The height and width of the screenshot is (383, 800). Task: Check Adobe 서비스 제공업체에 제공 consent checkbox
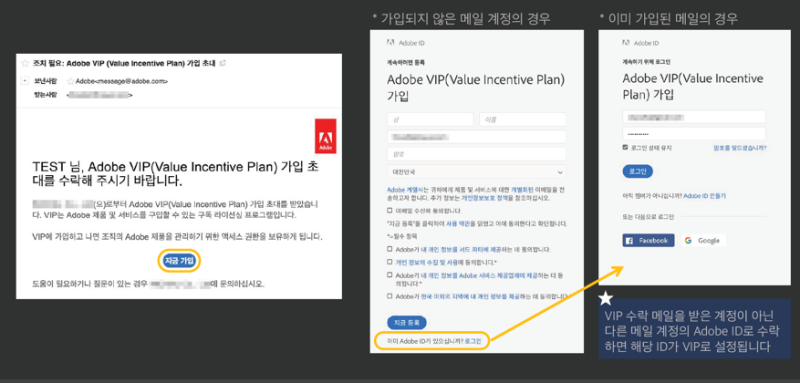click(x=390, y=275)
